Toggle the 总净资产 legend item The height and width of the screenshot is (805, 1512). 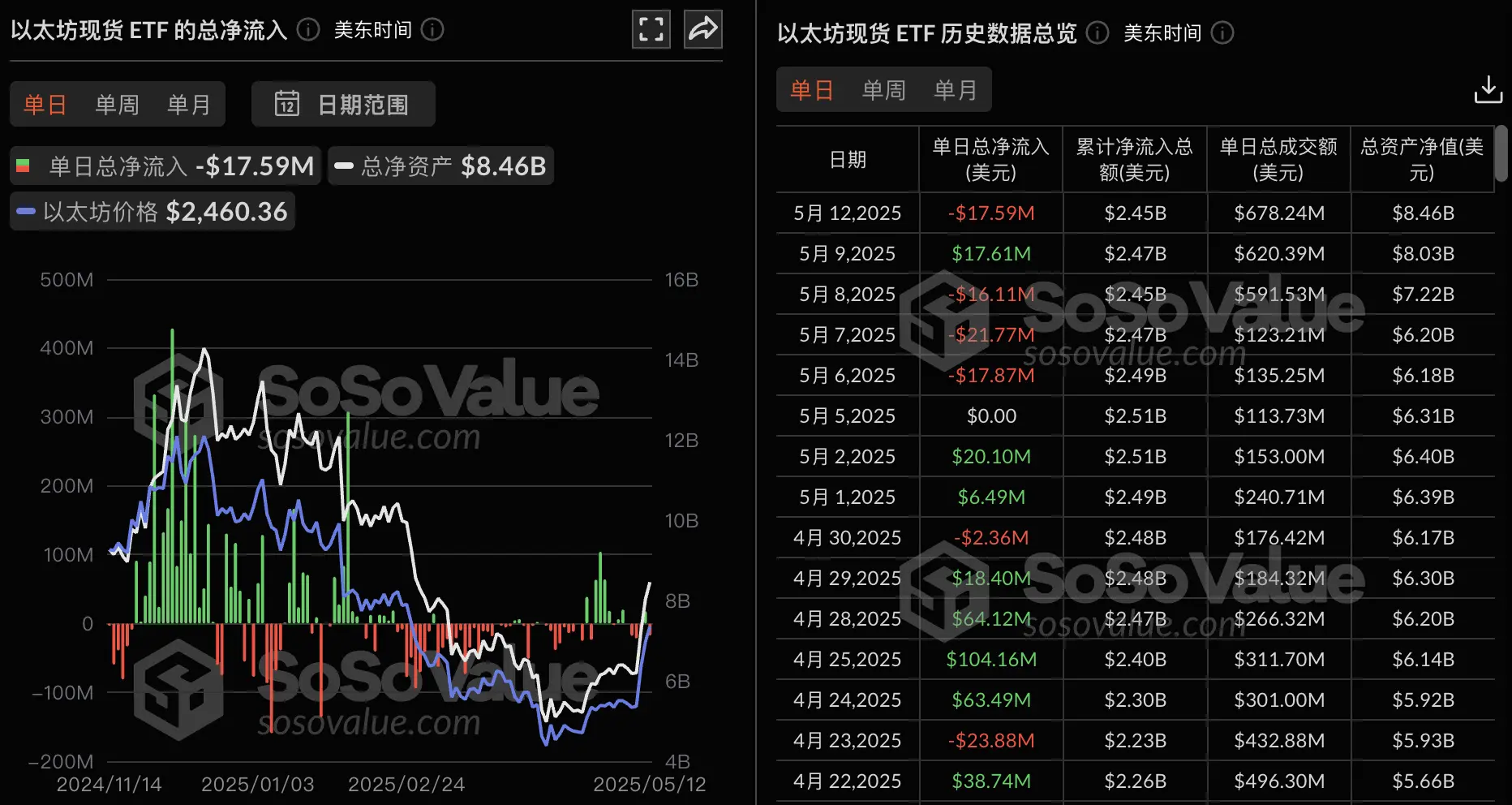[440, 166]
